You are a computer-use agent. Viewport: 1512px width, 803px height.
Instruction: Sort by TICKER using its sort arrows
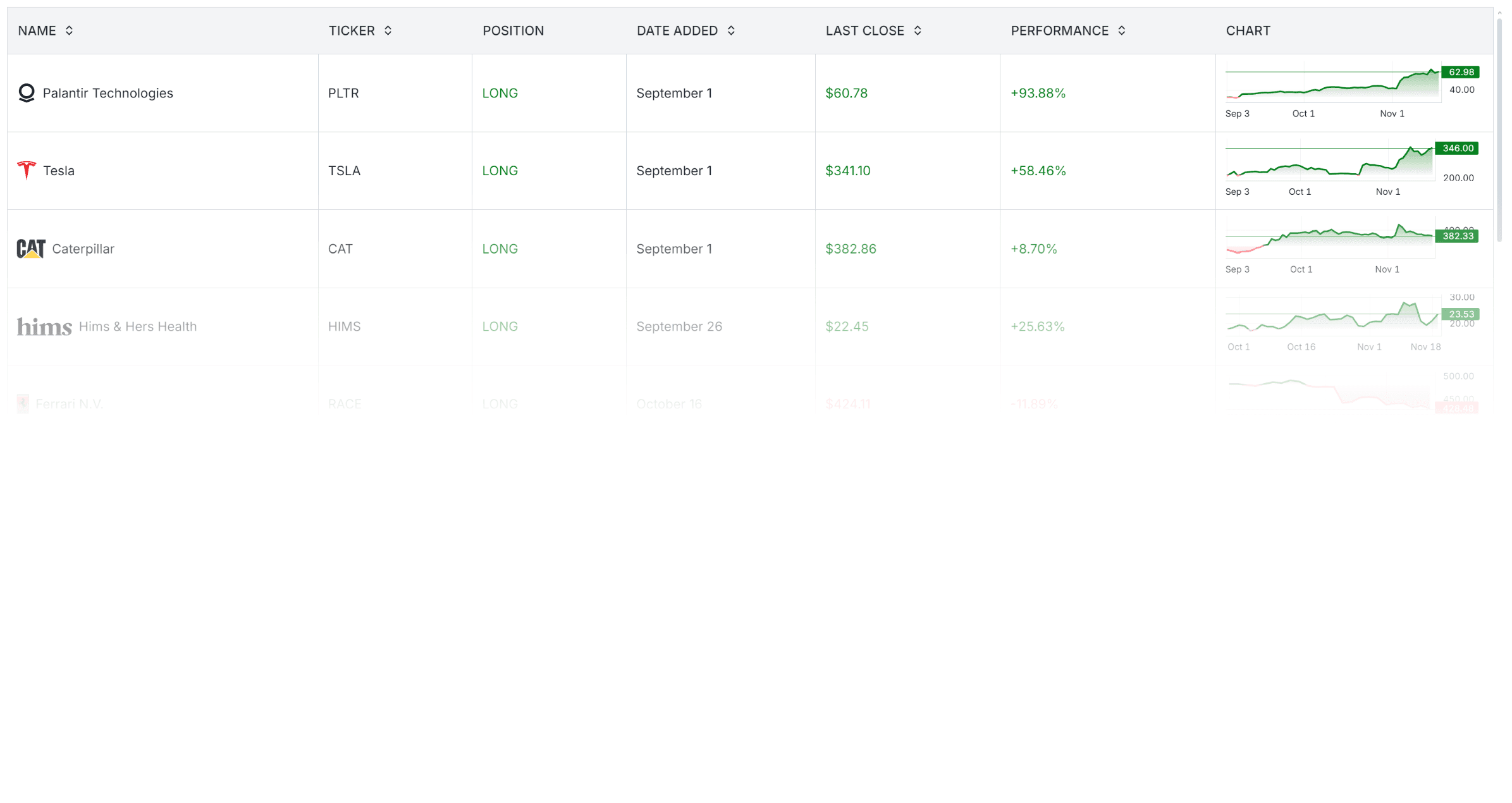click(388, 31)
